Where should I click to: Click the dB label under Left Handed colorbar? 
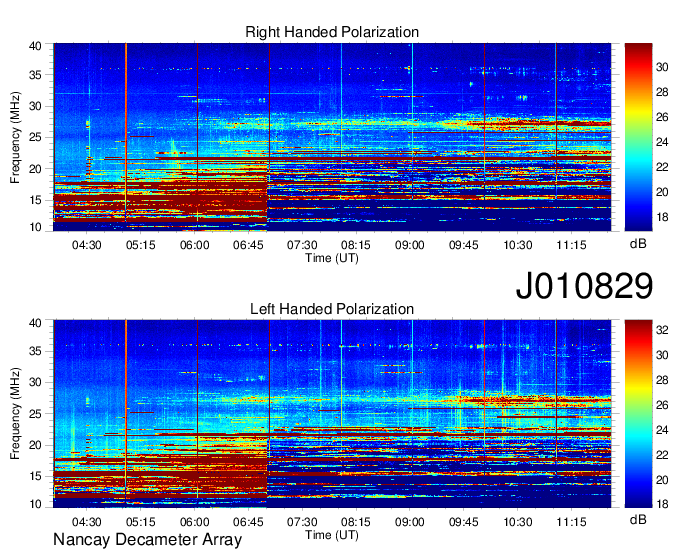tap(638, 519)
